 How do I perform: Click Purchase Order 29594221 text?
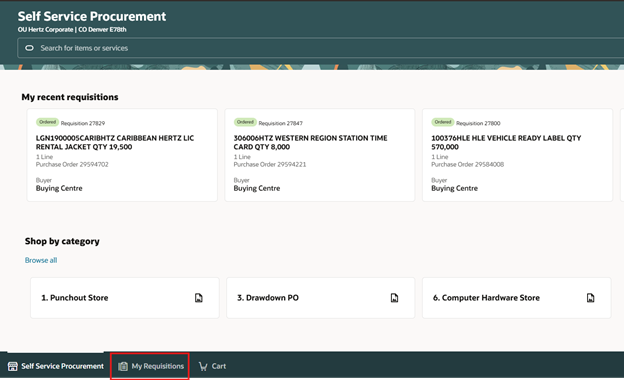pyautogui.click(x=270, y=164)
